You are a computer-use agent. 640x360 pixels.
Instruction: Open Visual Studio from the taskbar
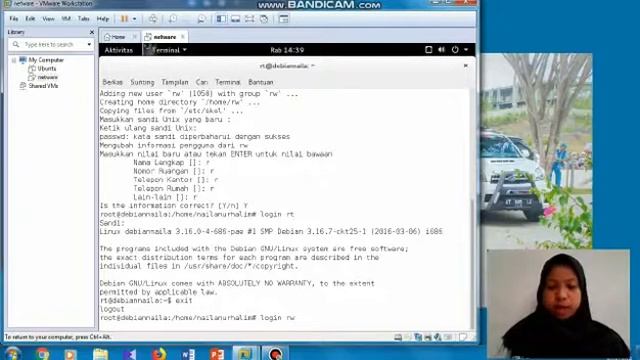coord(130,354)
